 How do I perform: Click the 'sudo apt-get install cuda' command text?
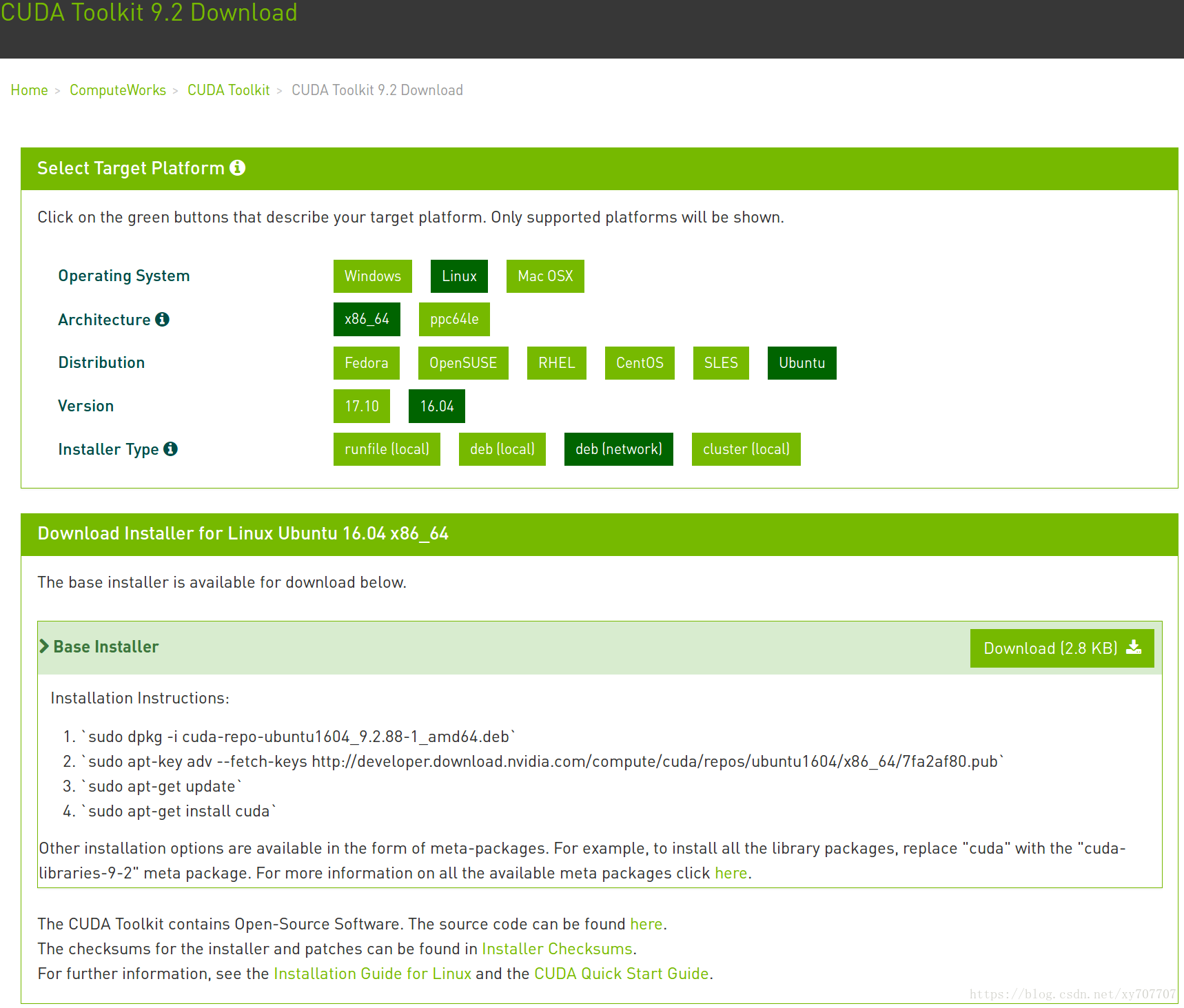point(179,811)
